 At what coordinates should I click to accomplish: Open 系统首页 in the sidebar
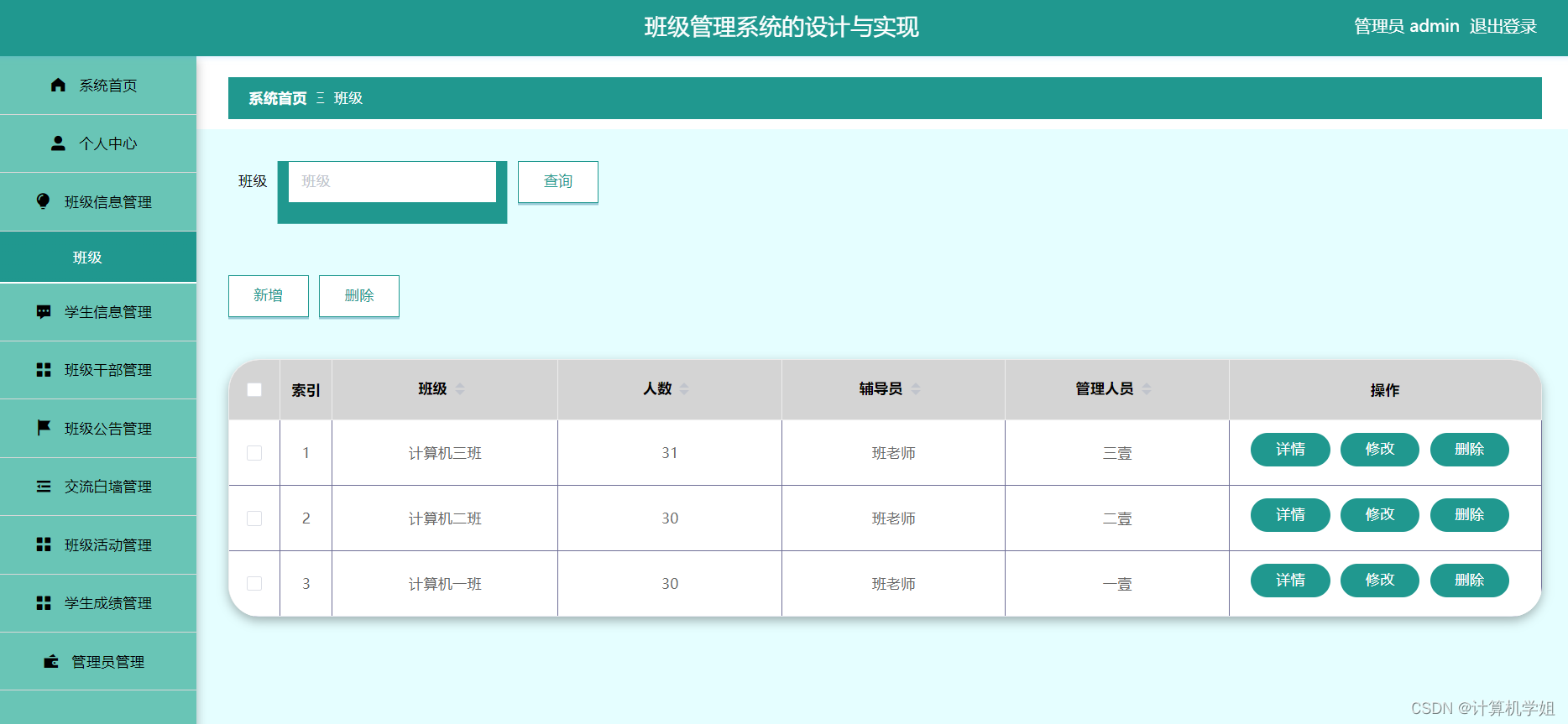point(98,86)
